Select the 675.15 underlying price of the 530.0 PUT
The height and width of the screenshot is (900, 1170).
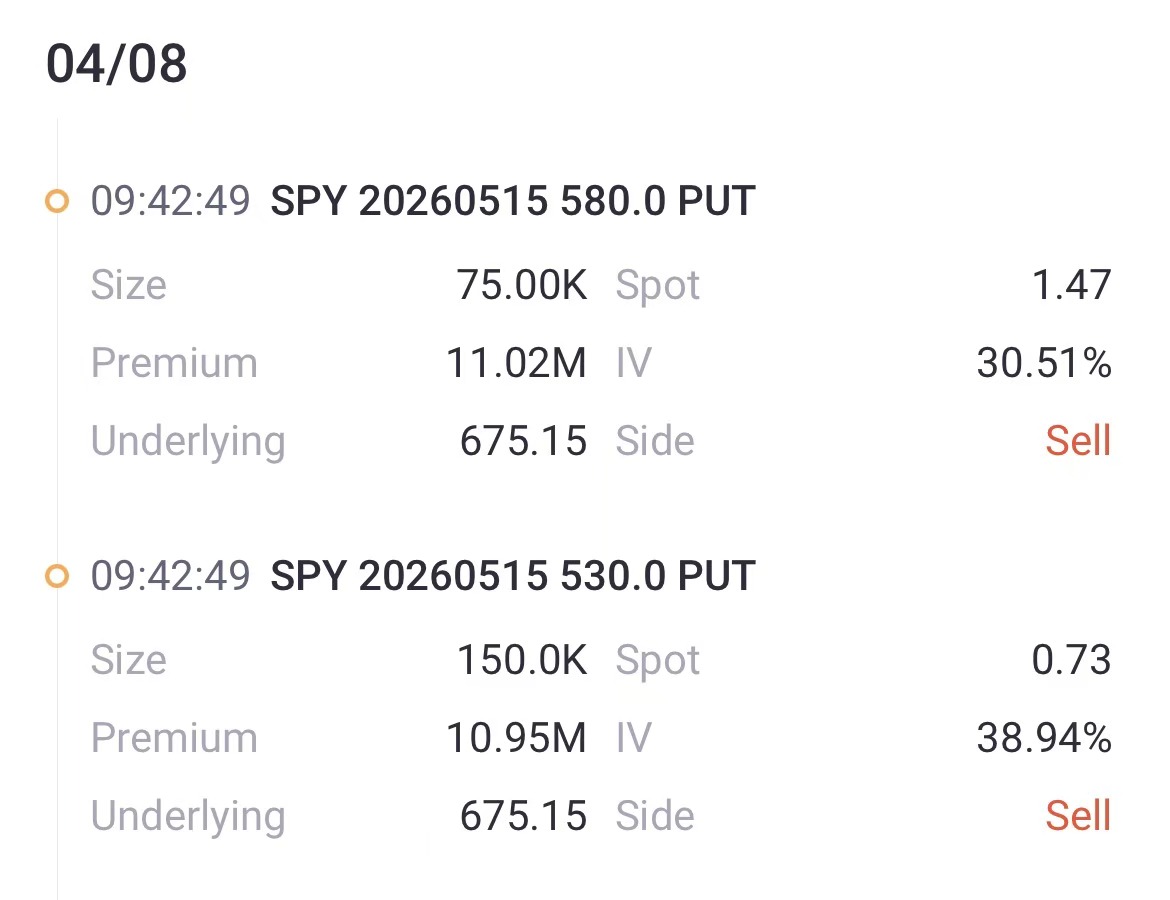pyautogui.click(x=523, y=816)
